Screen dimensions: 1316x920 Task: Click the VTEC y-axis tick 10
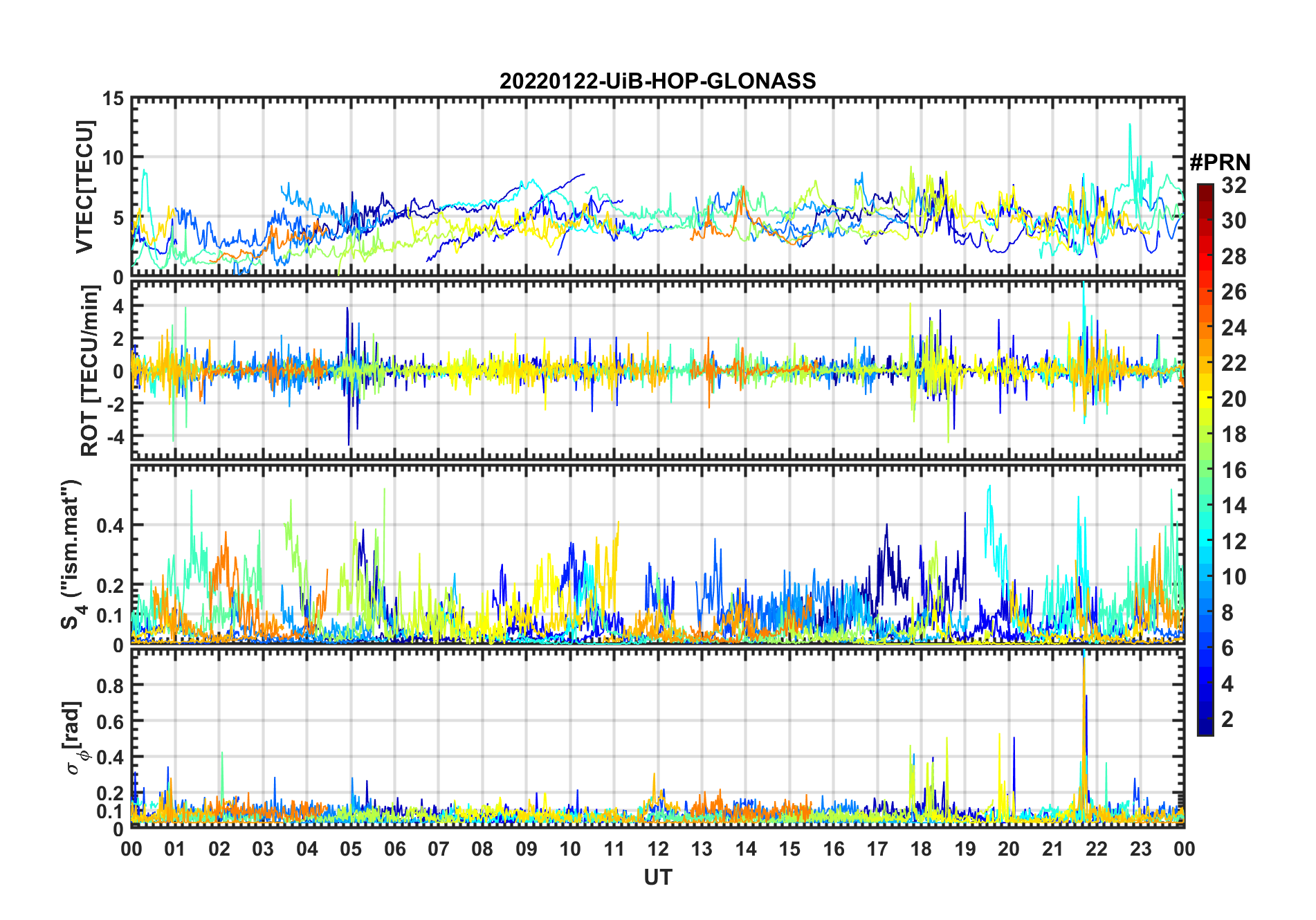coord(113,158)
